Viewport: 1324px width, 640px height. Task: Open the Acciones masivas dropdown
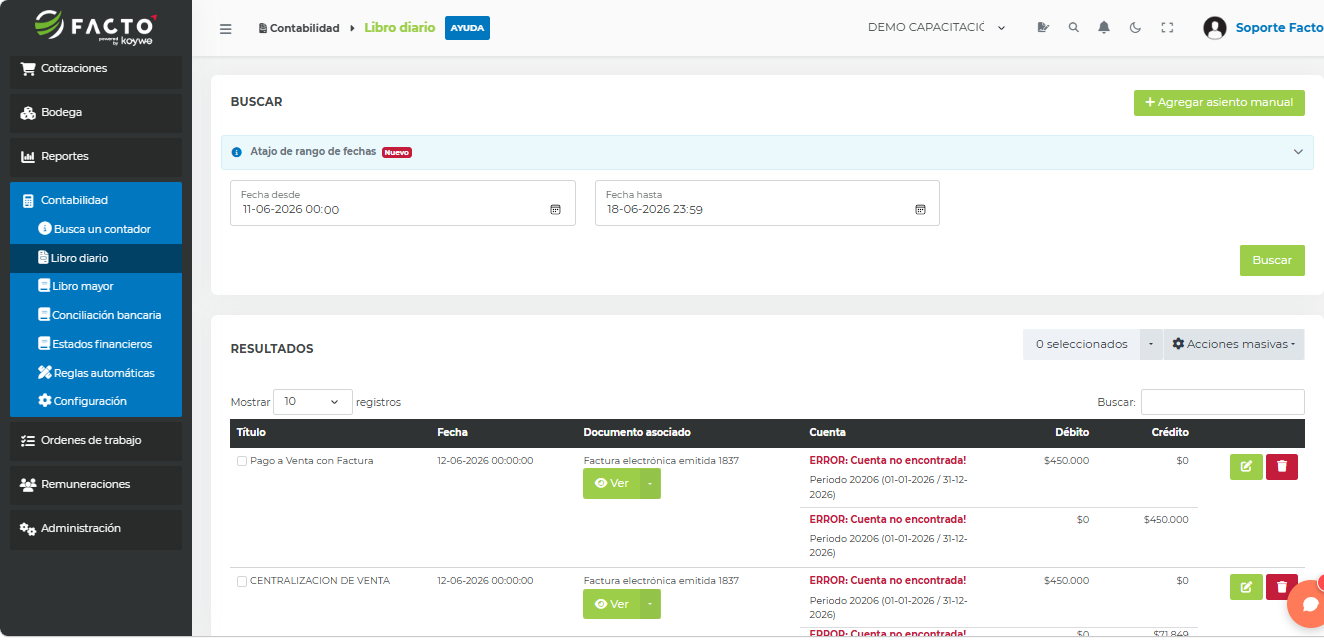tap(1234, 344)
